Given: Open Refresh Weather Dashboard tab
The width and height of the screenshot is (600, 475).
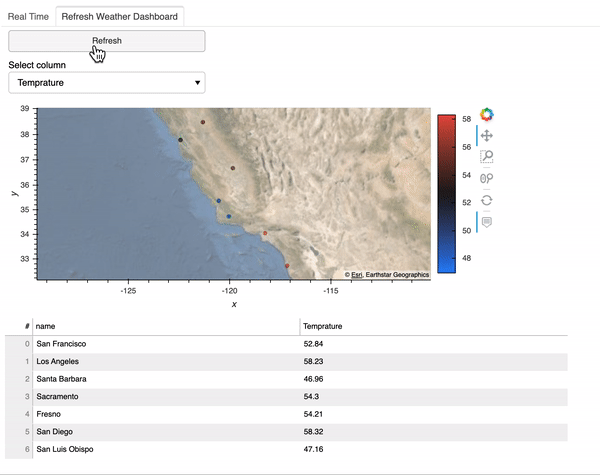Looking at the screenshot, I should click(120, 16).
